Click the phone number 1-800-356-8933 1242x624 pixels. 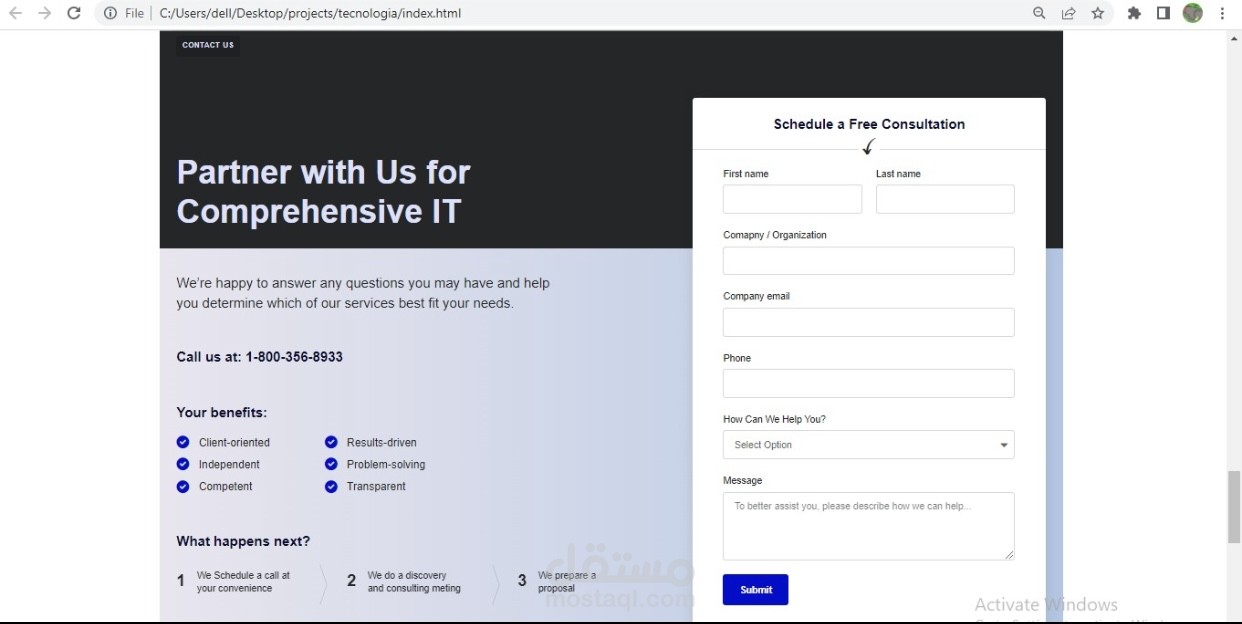(x=294, y=357)
